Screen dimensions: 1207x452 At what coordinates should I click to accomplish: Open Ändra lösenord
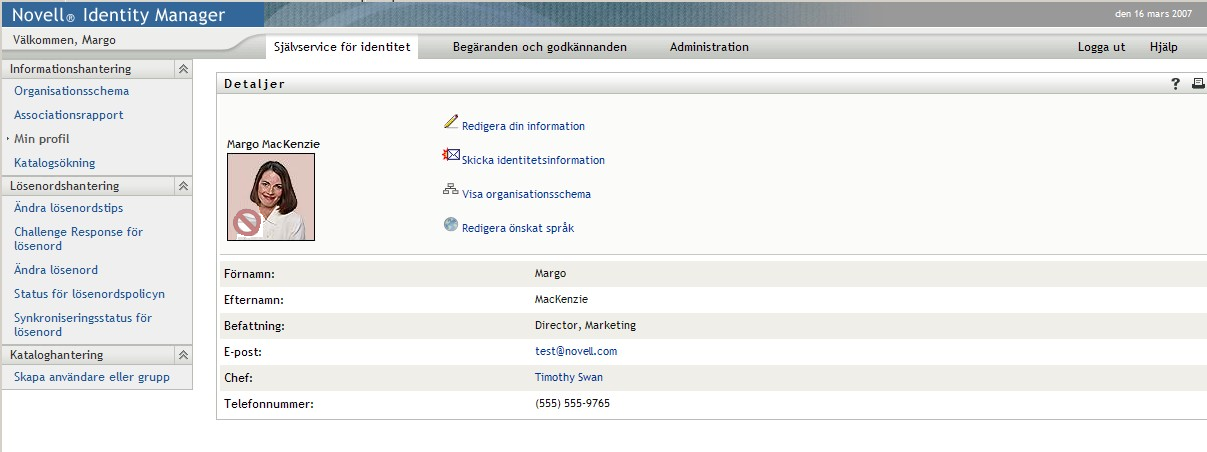pos(56,270)
